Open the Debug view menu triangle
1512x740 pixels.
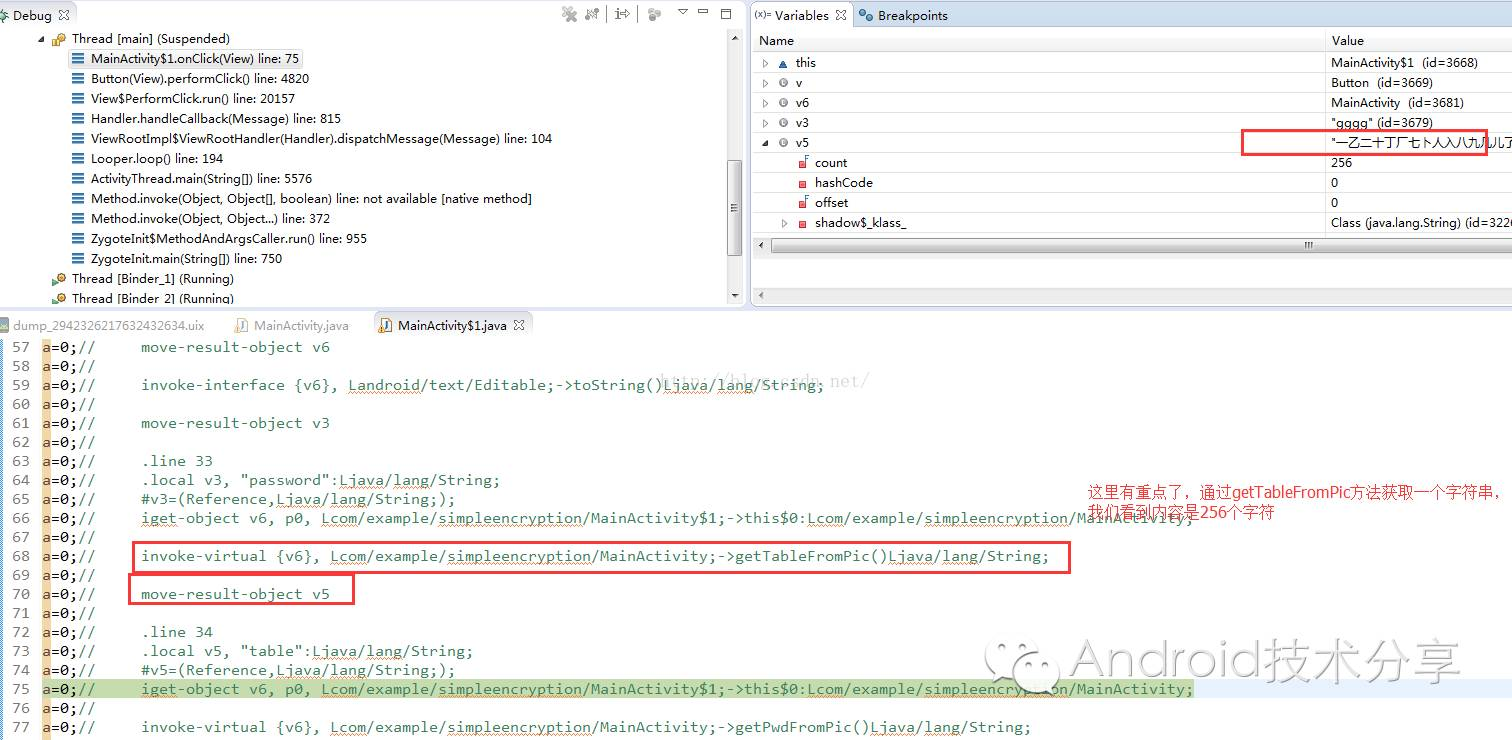pos(683,13)
